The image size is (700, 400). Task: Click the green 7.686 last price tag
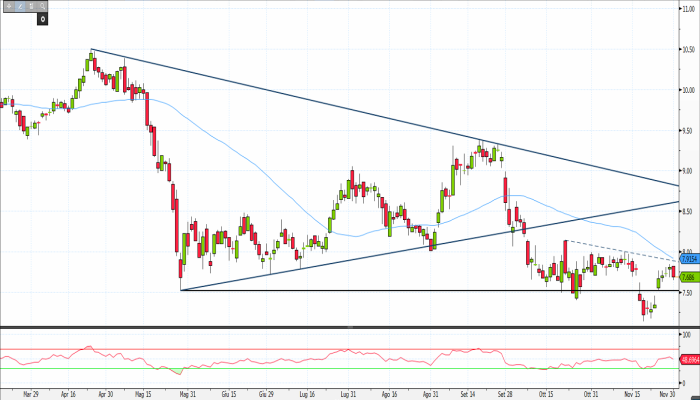click(x=688, y=276)
